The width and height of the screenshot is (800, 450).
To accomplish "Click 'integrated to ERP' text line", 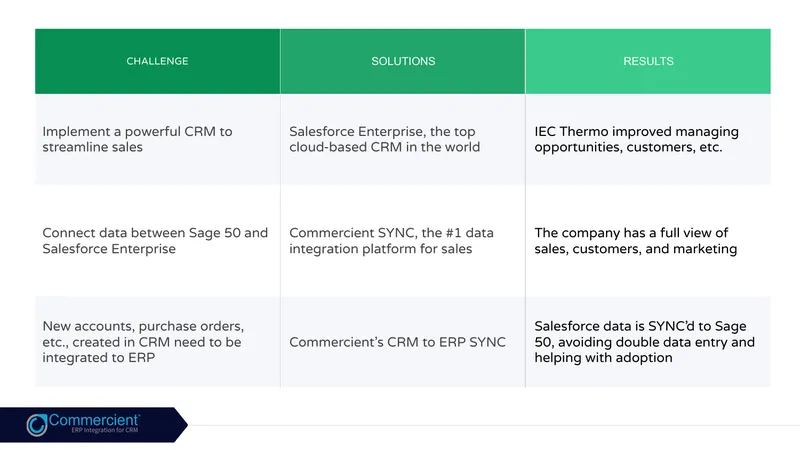I will click(98, 358).
